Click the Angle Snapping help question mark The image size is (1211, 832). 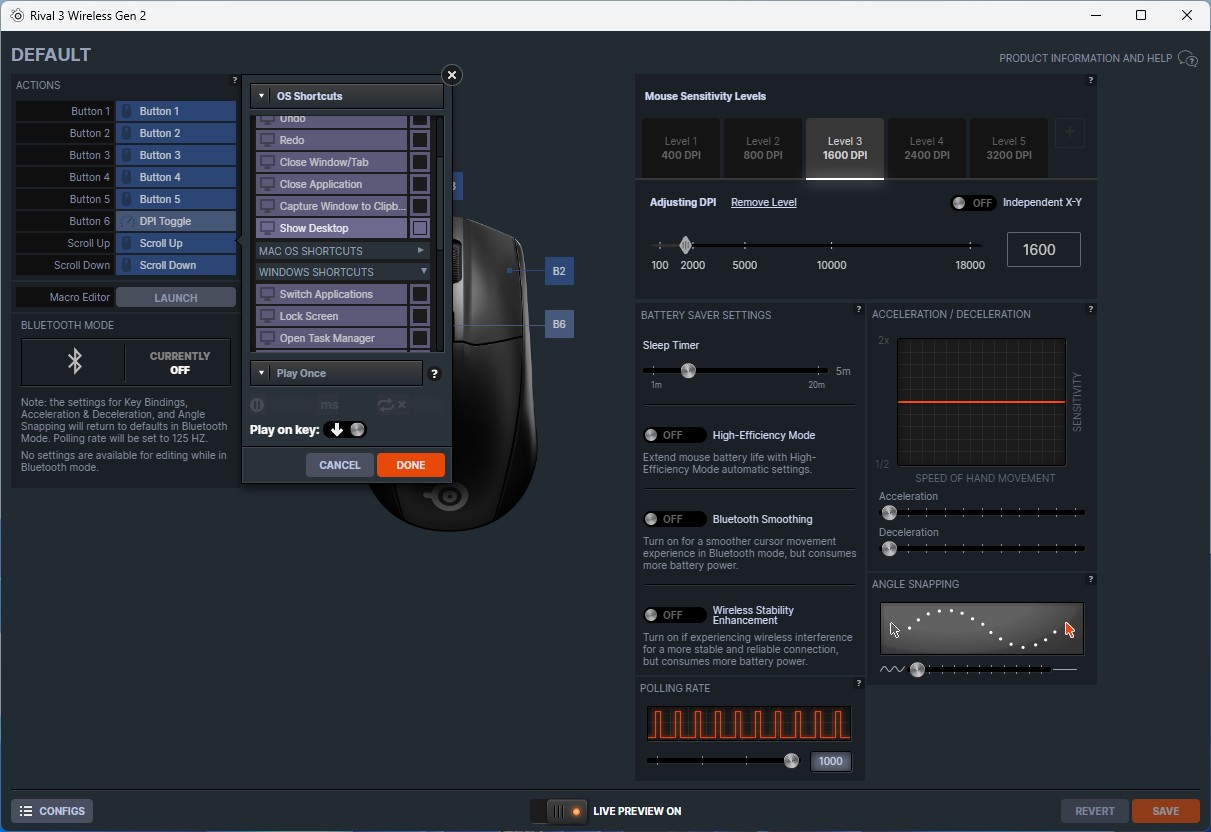pos(1090,579)
